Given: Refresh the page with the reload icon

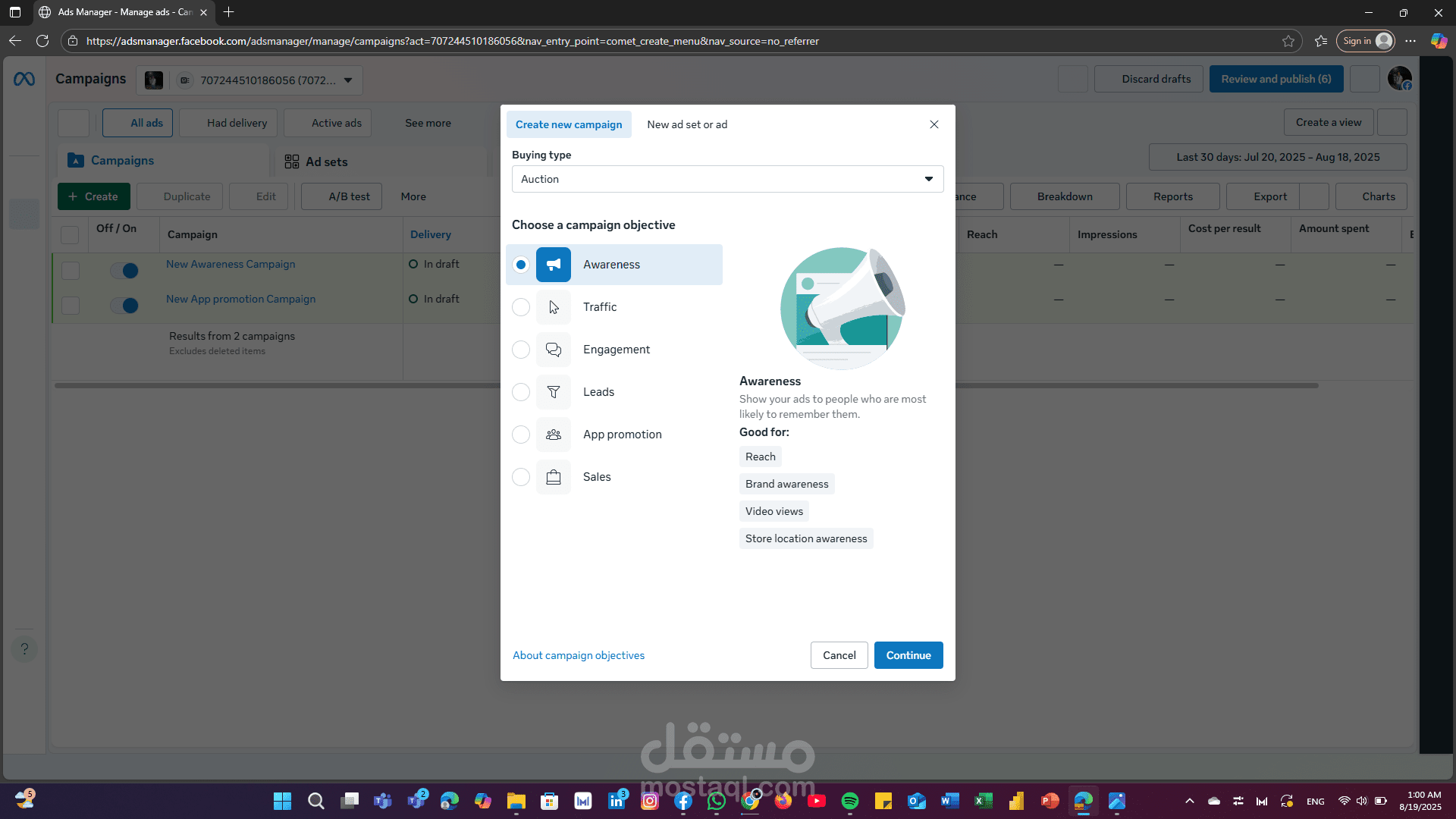Looking at the screenshot, I should pos(42,41).
